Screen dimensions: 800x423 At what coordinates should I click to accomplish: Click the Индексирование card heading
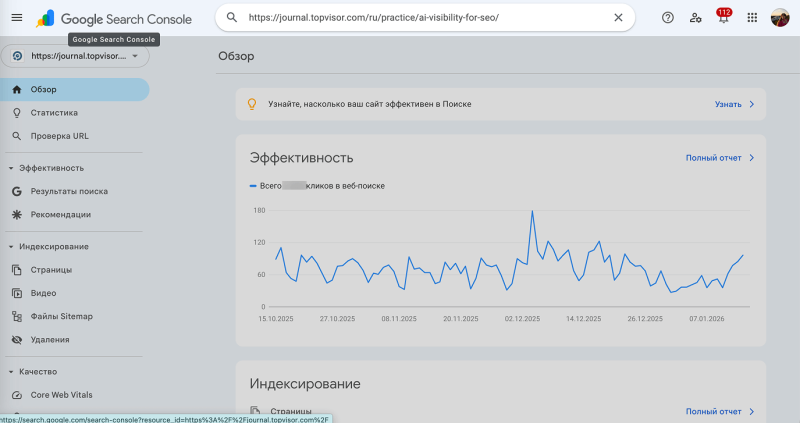pos(305,384)
